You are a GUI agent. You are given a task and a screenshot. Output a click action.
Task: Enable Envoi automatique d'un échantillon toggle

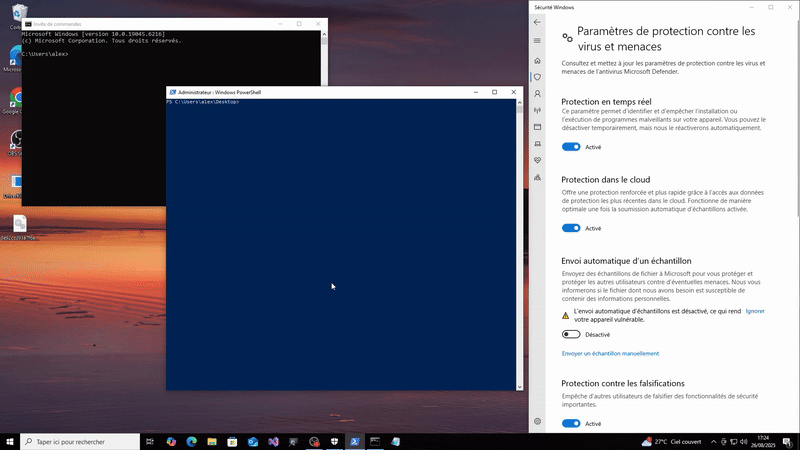571,335
